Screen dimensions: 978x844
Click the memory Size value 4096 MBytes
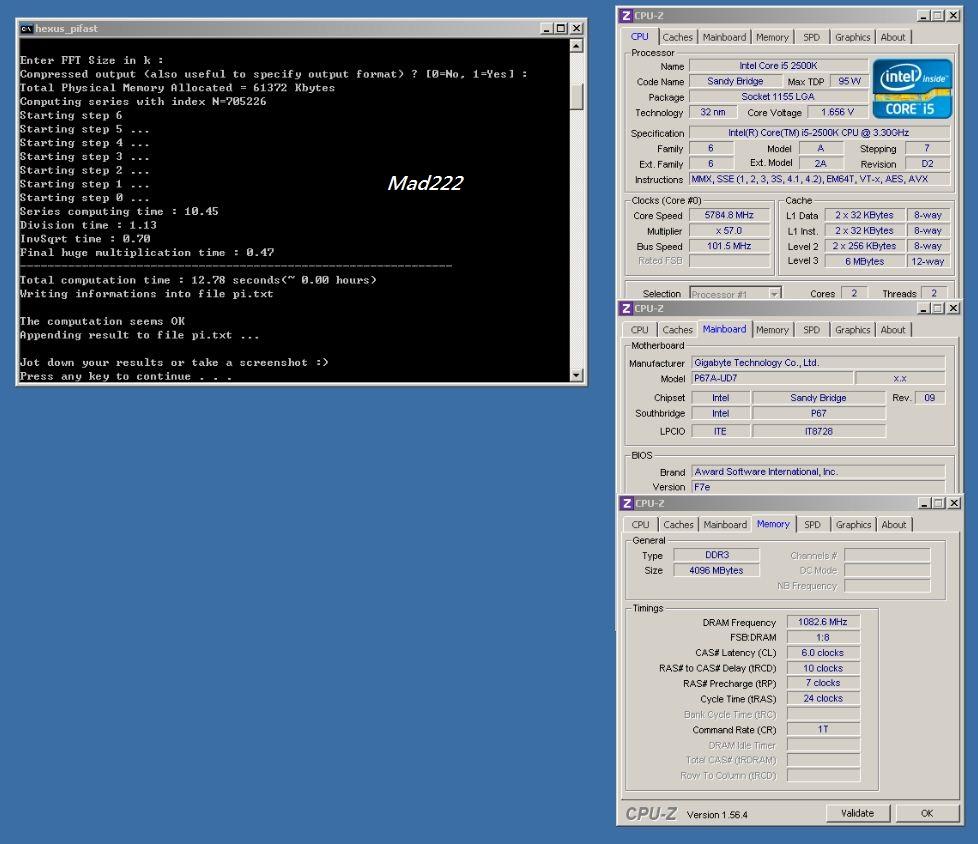point(716,570)
